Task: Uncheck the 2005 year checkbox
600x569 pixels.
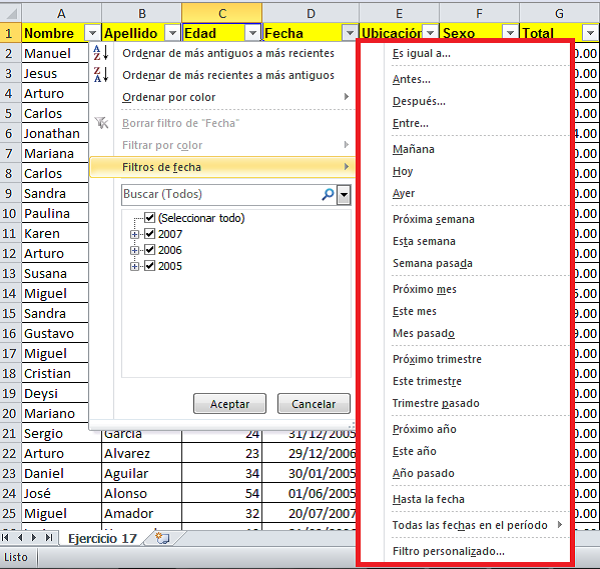Action: [x=149, y=266]
